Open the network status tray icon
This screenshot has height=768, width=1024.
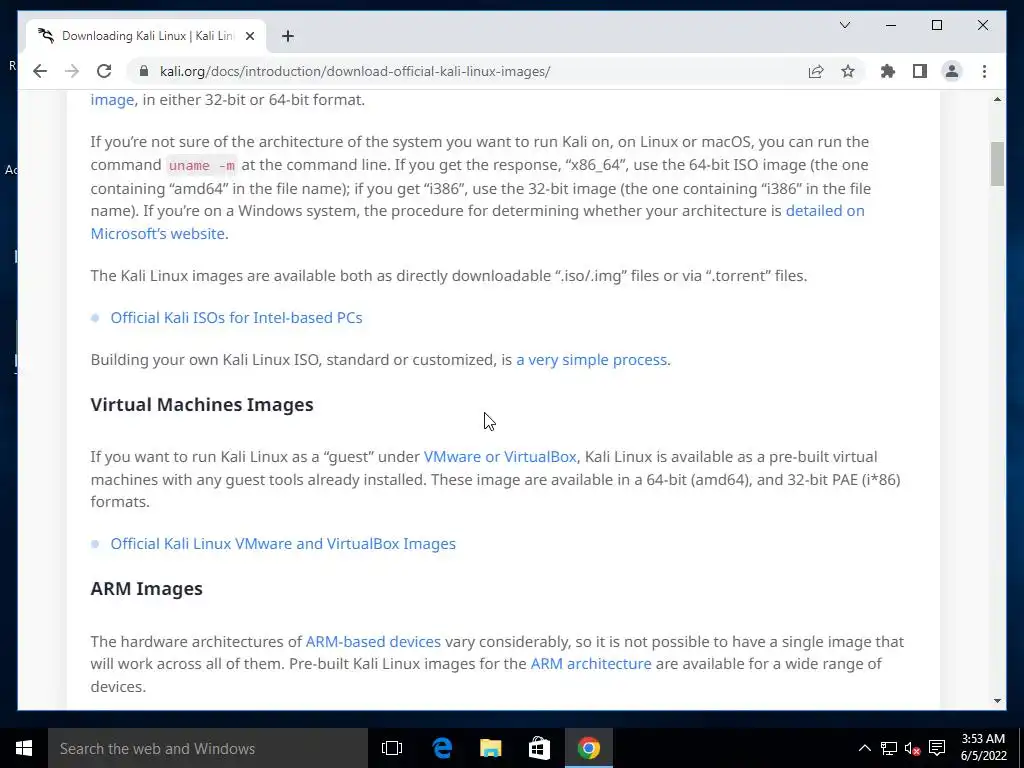(888, 748)
